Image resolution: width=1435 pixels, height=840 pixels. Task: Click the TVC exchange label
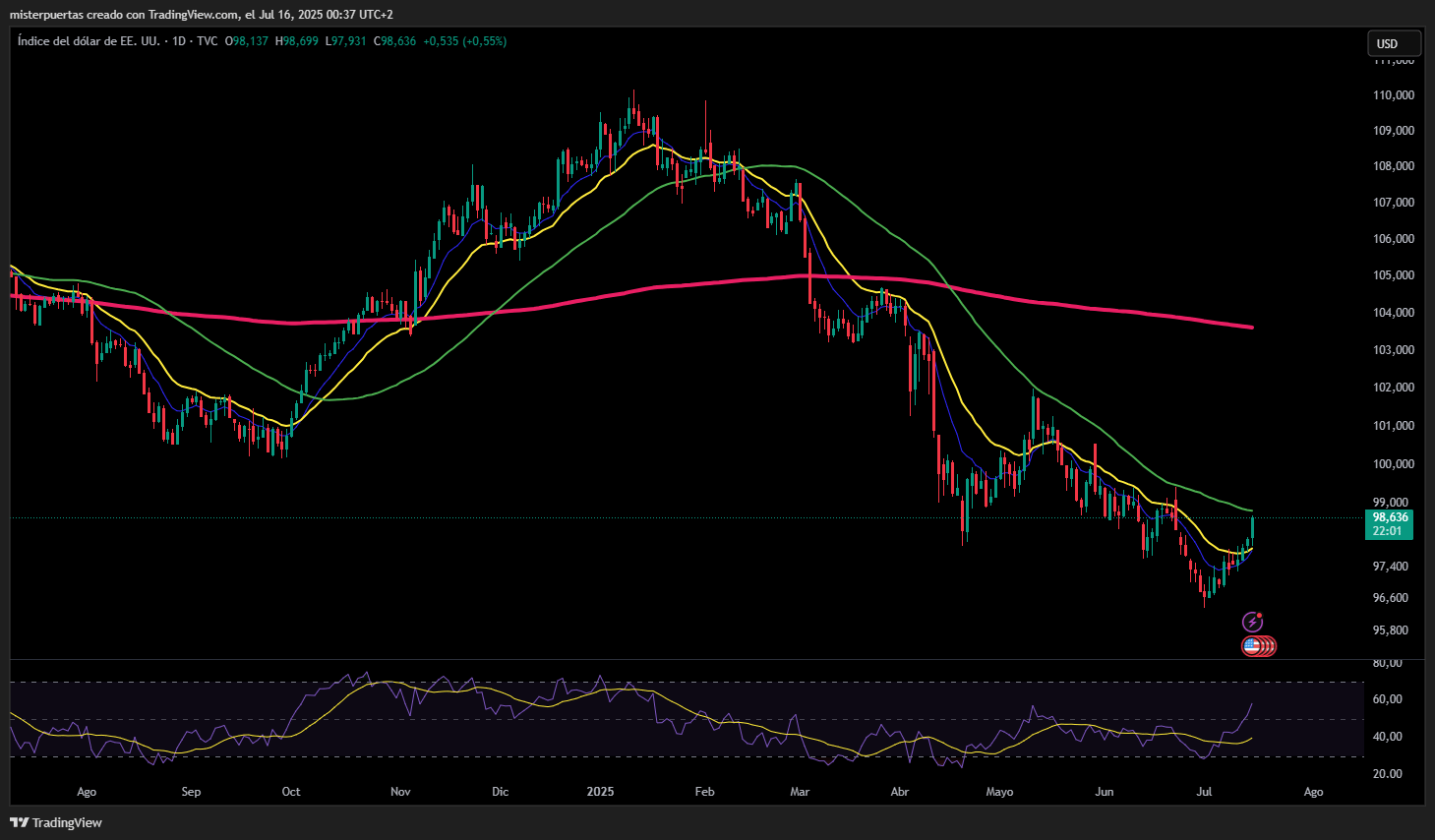coord(208,41)
